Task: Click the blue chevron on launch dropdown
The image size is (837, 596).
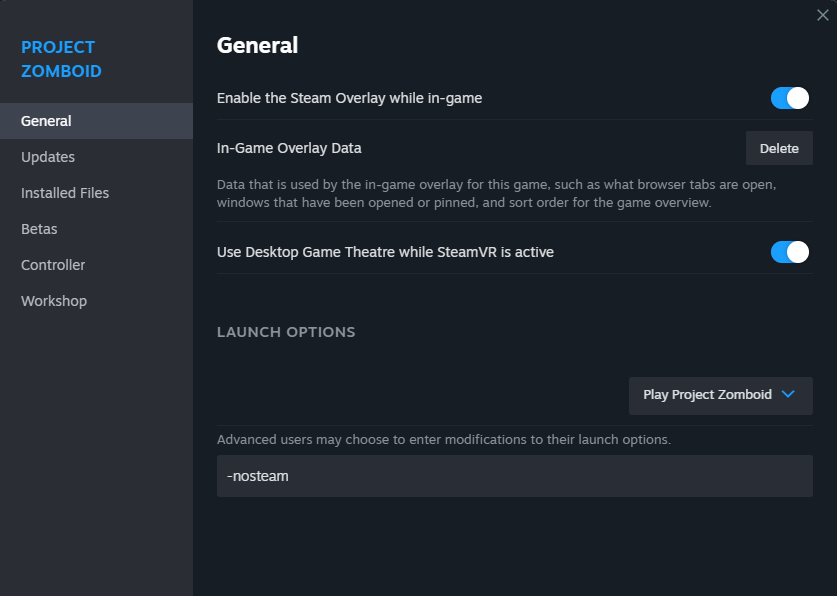Action: pyautogui.click(x=788, y=395)
